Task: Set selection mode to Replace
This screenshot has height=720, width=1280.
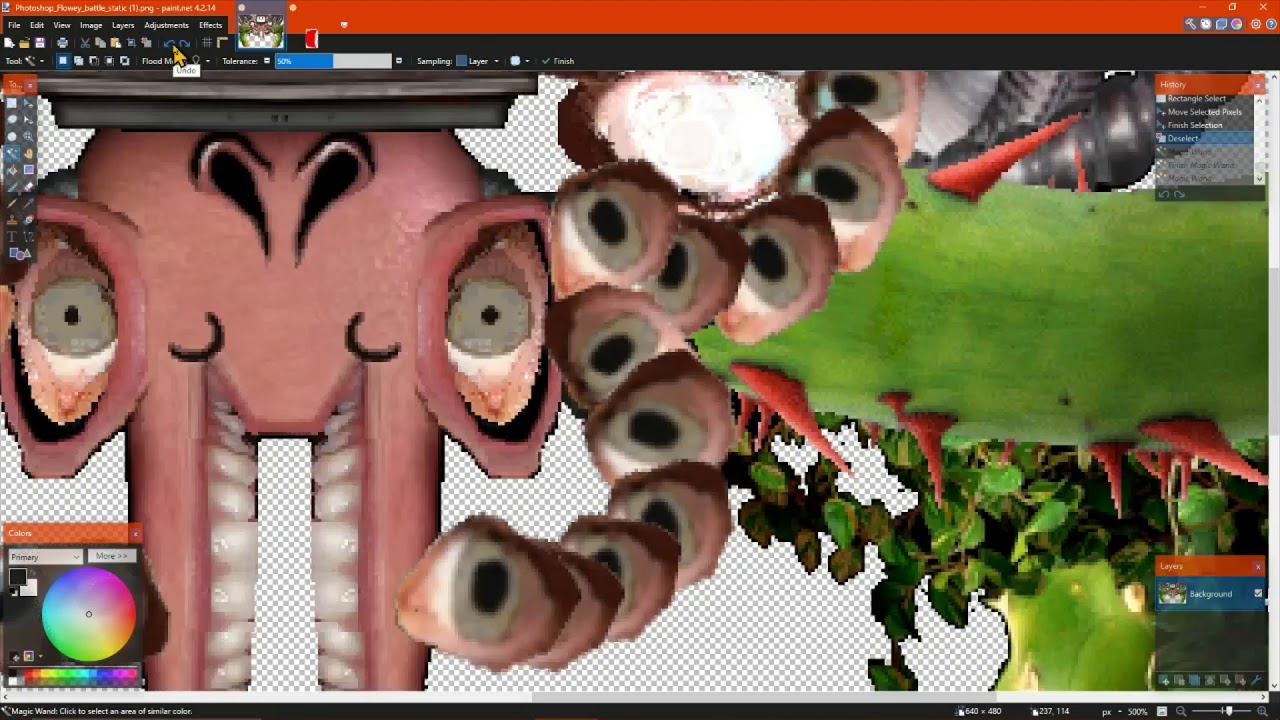Action: point(62,61)
